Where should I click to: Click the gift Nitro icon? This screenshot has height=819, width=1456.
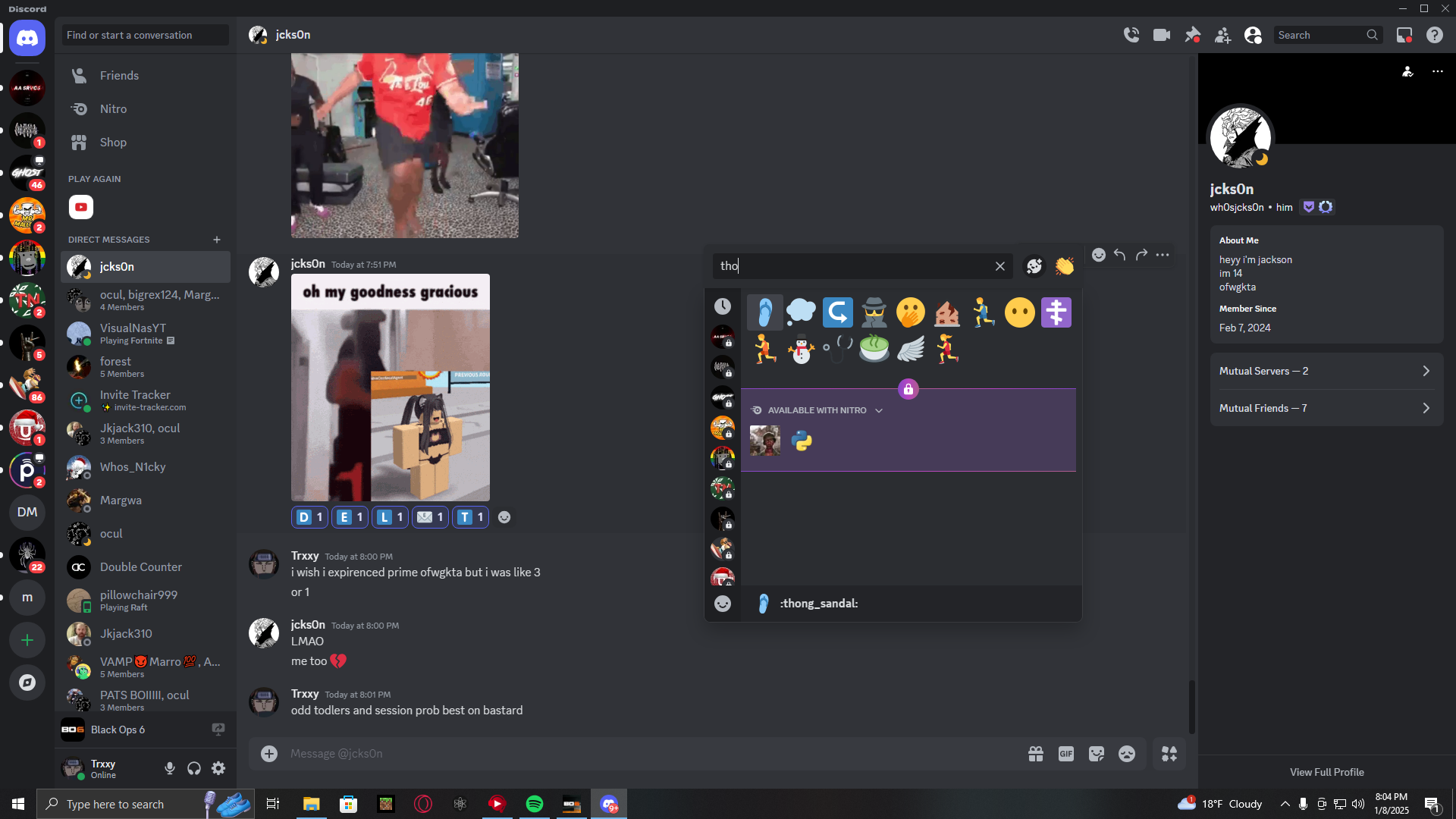1035,754
